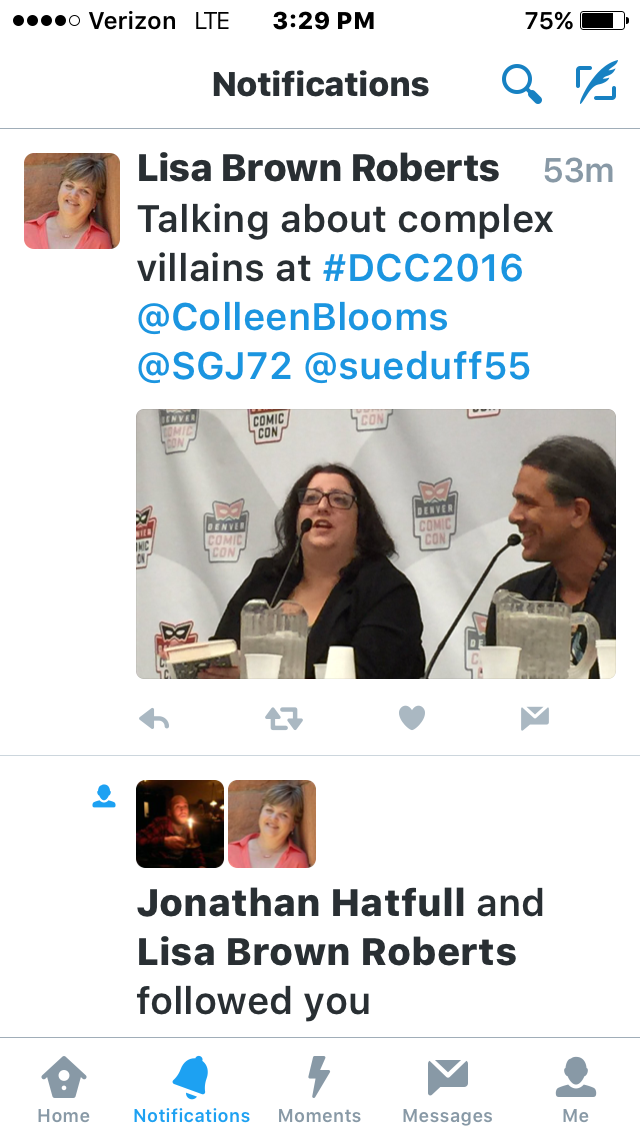Open the @SGJ72 profile mention
Image resolution: width=640 pixels, height=1136 pixels.
(215, 367)
